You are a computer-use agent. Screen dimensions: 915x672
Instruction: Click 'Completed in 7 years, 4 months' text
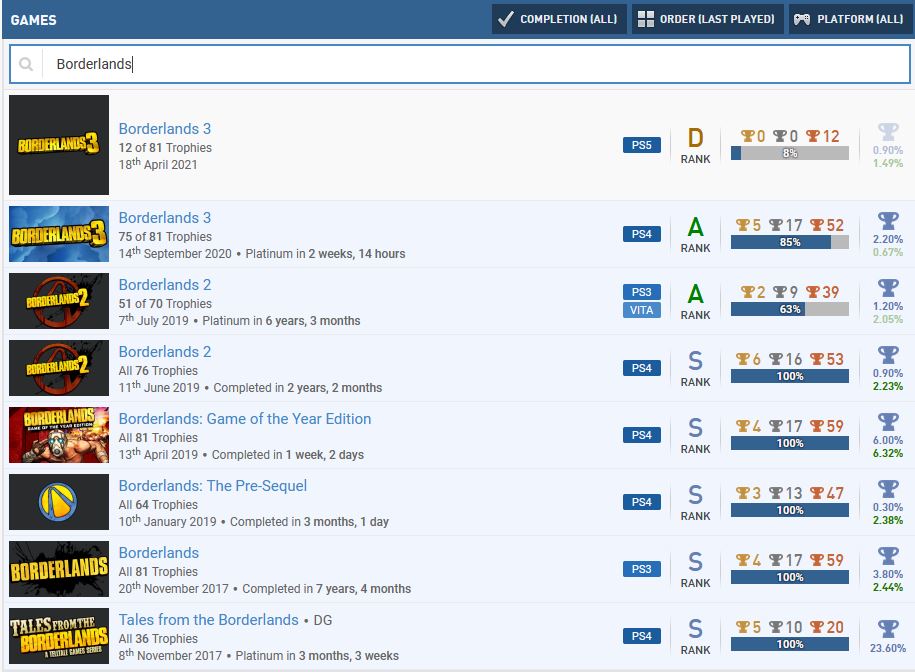point(327,589)
